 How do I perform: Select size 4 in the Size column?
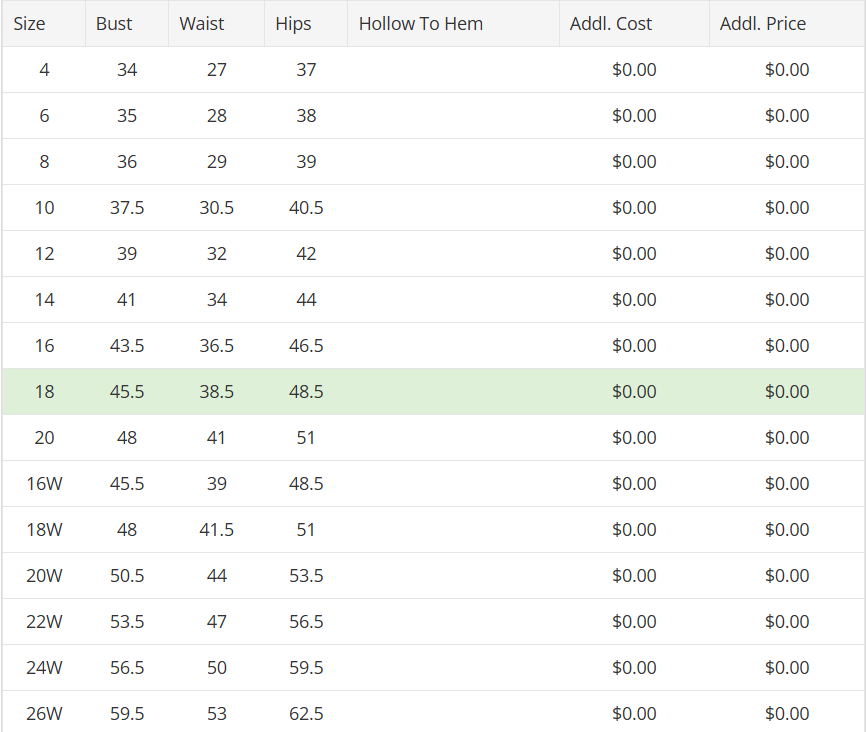(44, 70)
